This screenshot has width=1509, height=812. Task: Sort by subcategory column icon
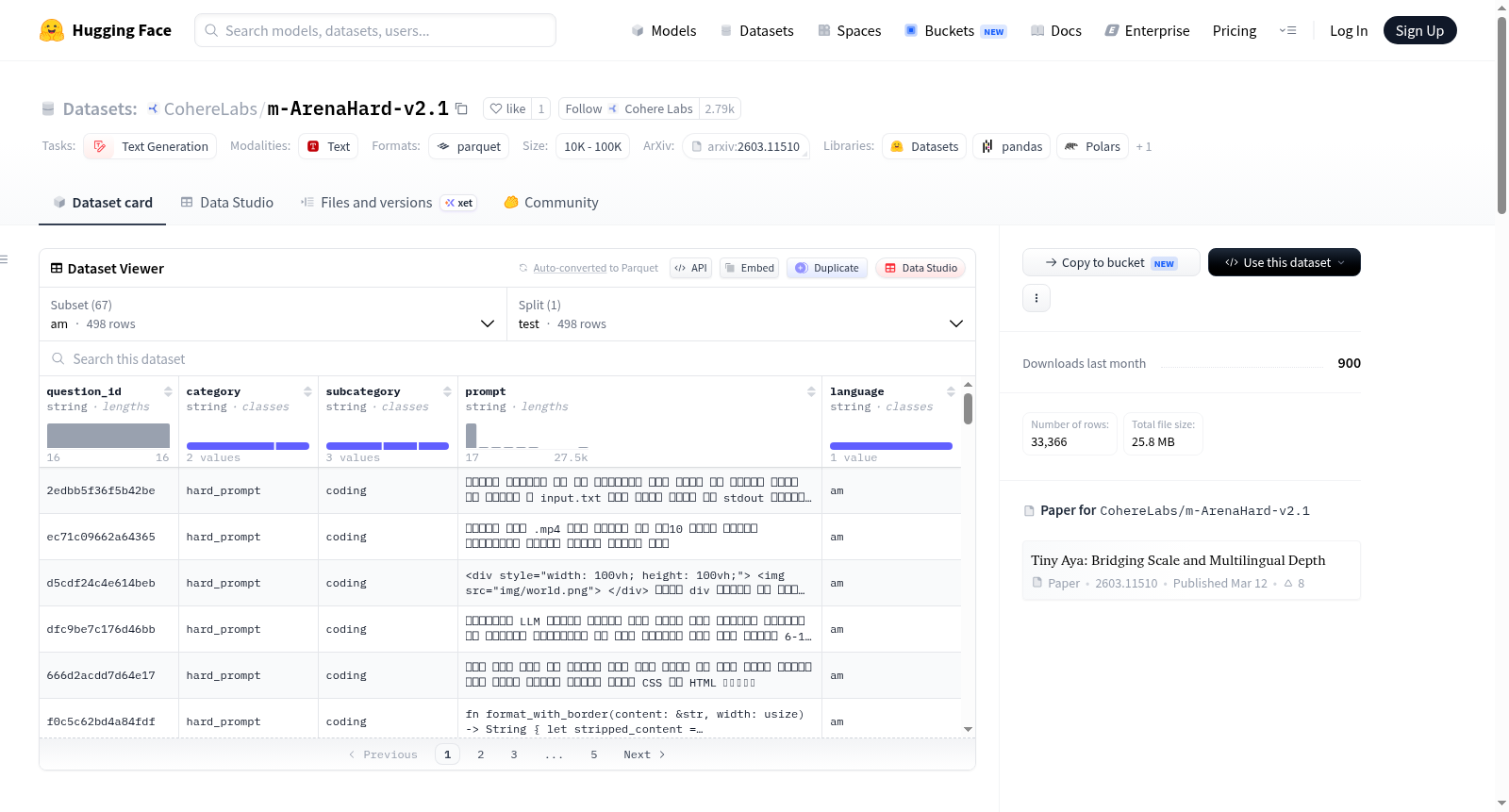(447, 391)
